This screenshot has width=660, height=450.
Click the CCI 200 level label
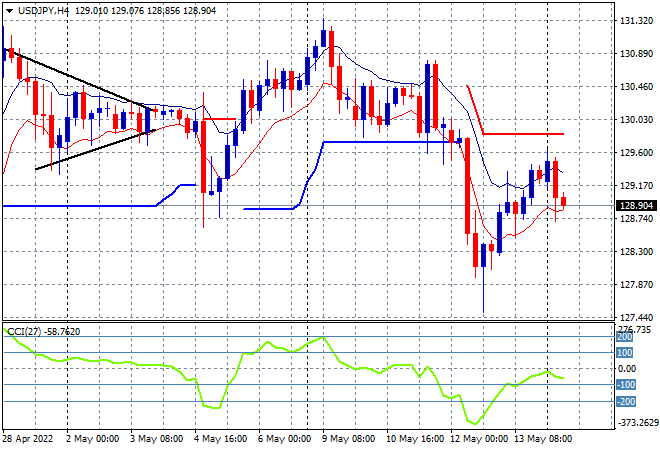625,337
